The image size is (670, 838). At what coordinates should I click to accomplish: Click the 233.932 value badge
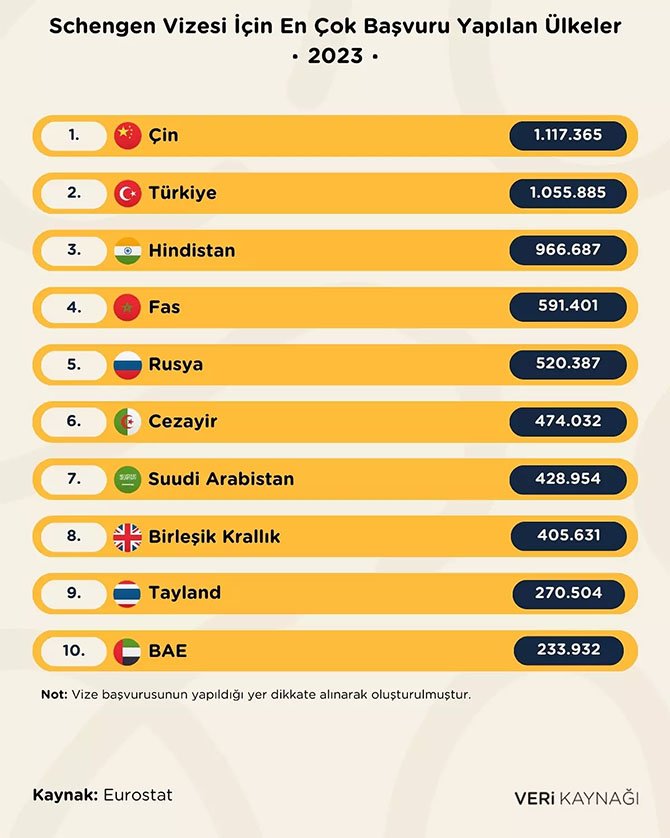click(x=568, y=650)
